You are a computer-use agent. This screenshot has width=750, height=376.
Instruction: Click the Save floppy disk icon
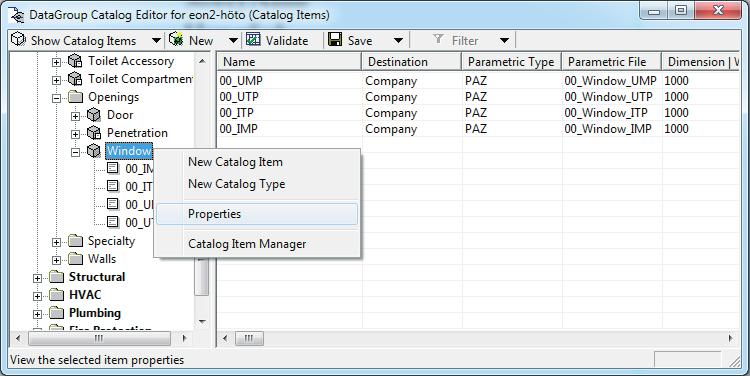click(x=335, y=40)
